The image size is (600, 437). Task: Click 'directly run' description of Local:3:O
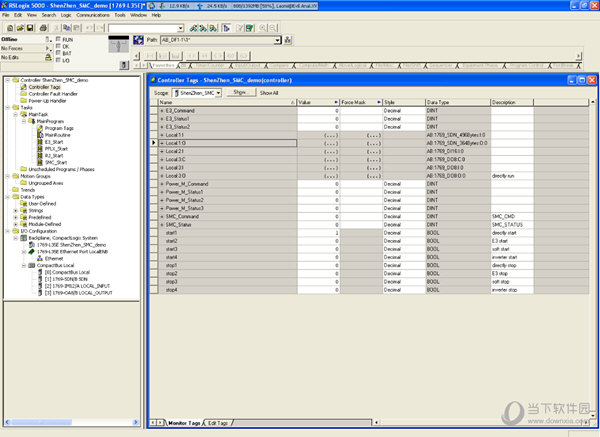tap(503, 176)
